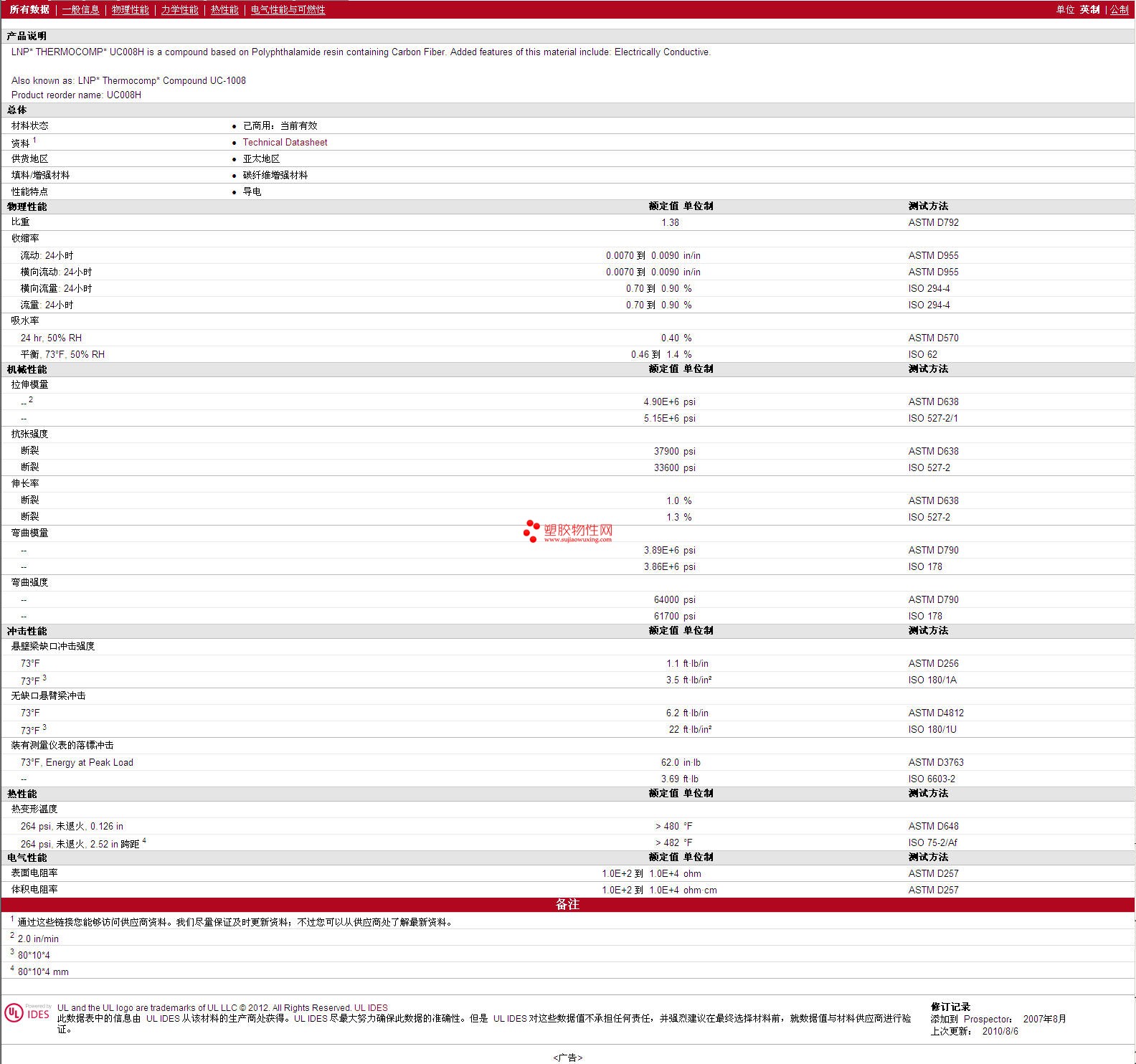Click the 导电 feature value
This screenshot has height=1064, width=1136.
tap(252, 191)
